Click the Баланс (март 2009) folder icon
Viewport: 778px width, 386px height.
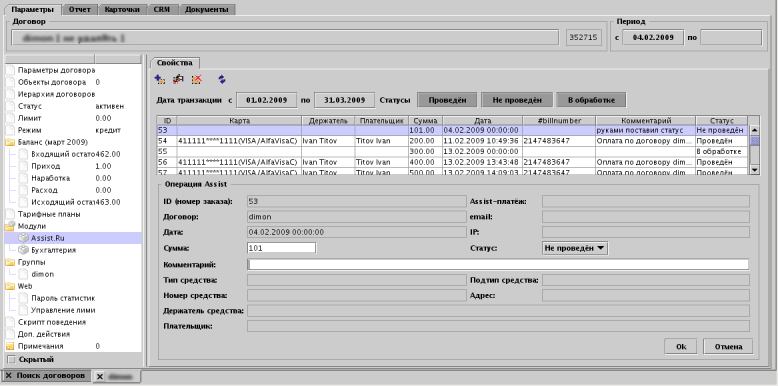coord(10,142)
